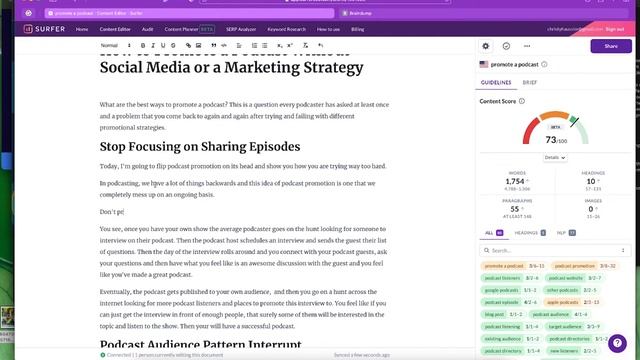Open settings gear in guidelines panel
Screen dimensions: 640x360
coord(485,46)
